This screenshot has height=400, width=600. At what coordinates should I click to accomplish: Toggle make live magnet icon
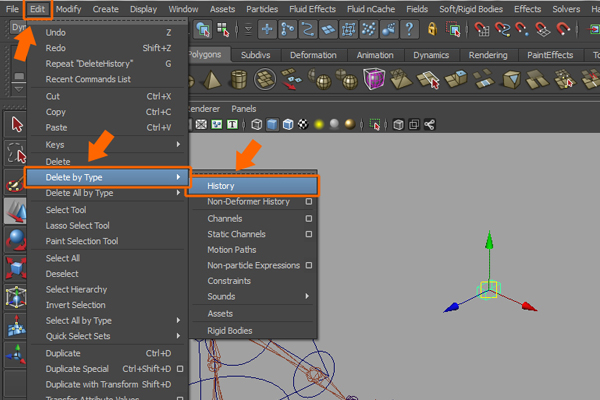click(x=563, y=29)
